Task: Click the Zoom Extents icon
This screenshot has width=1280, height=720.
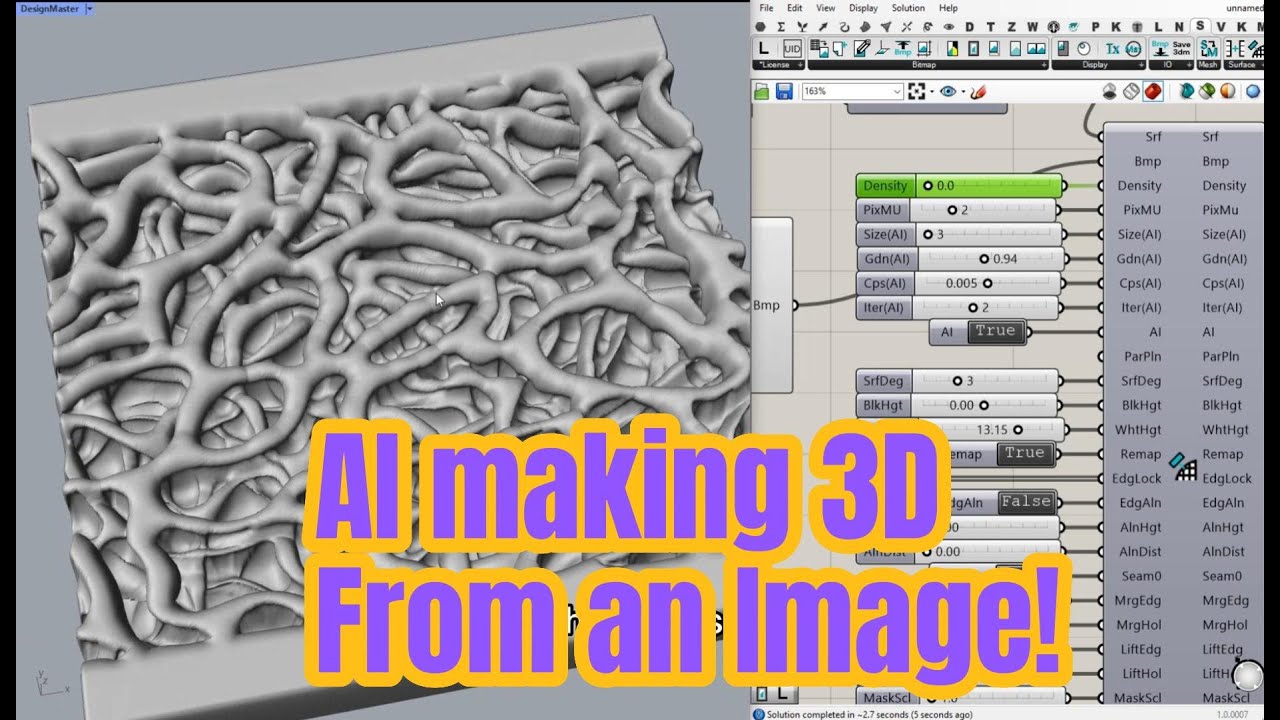Action: coord(917,91)
